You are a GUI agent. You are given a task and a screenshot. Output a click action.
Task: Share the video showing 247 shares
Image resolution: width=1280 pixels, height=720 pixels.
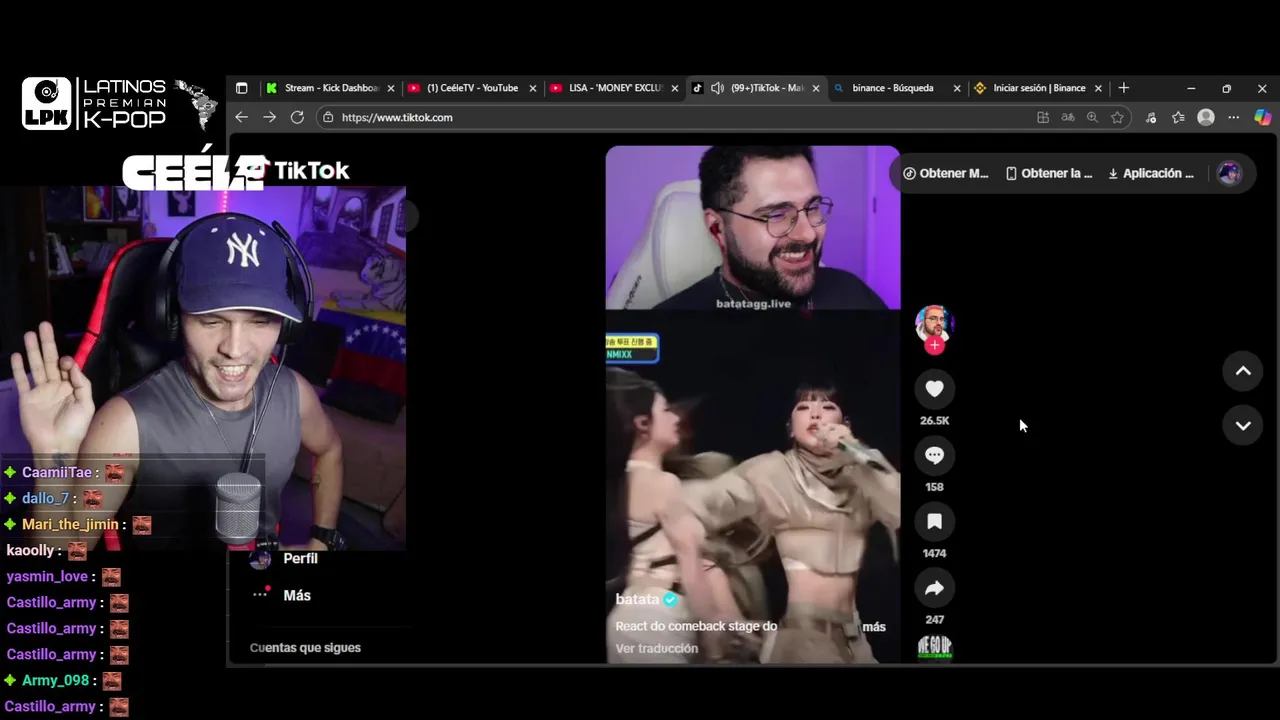(x=934, y=588)
